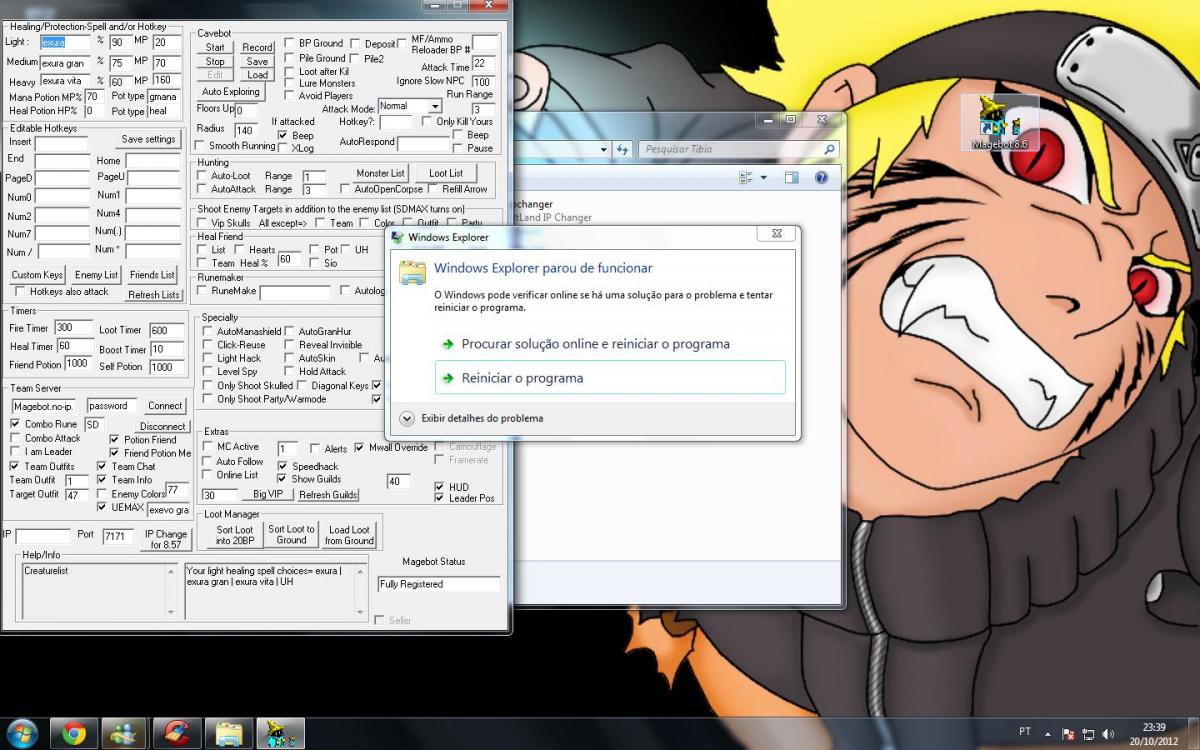Click the Auto Exploring button

[230, 91]
